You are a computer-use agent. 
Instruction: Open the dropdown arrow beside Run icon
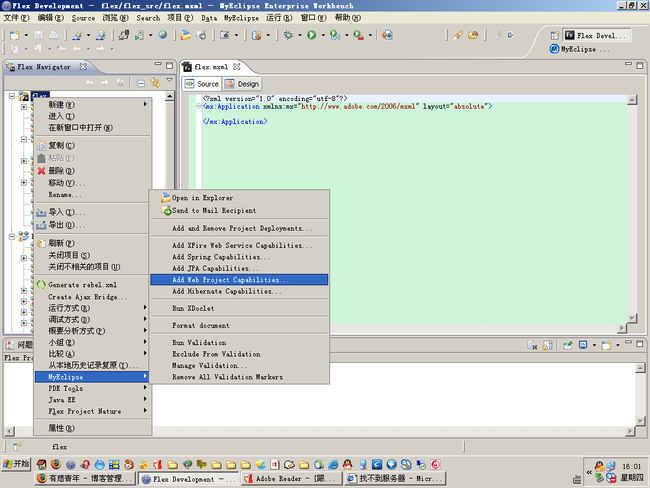click(x=323, y=35)
